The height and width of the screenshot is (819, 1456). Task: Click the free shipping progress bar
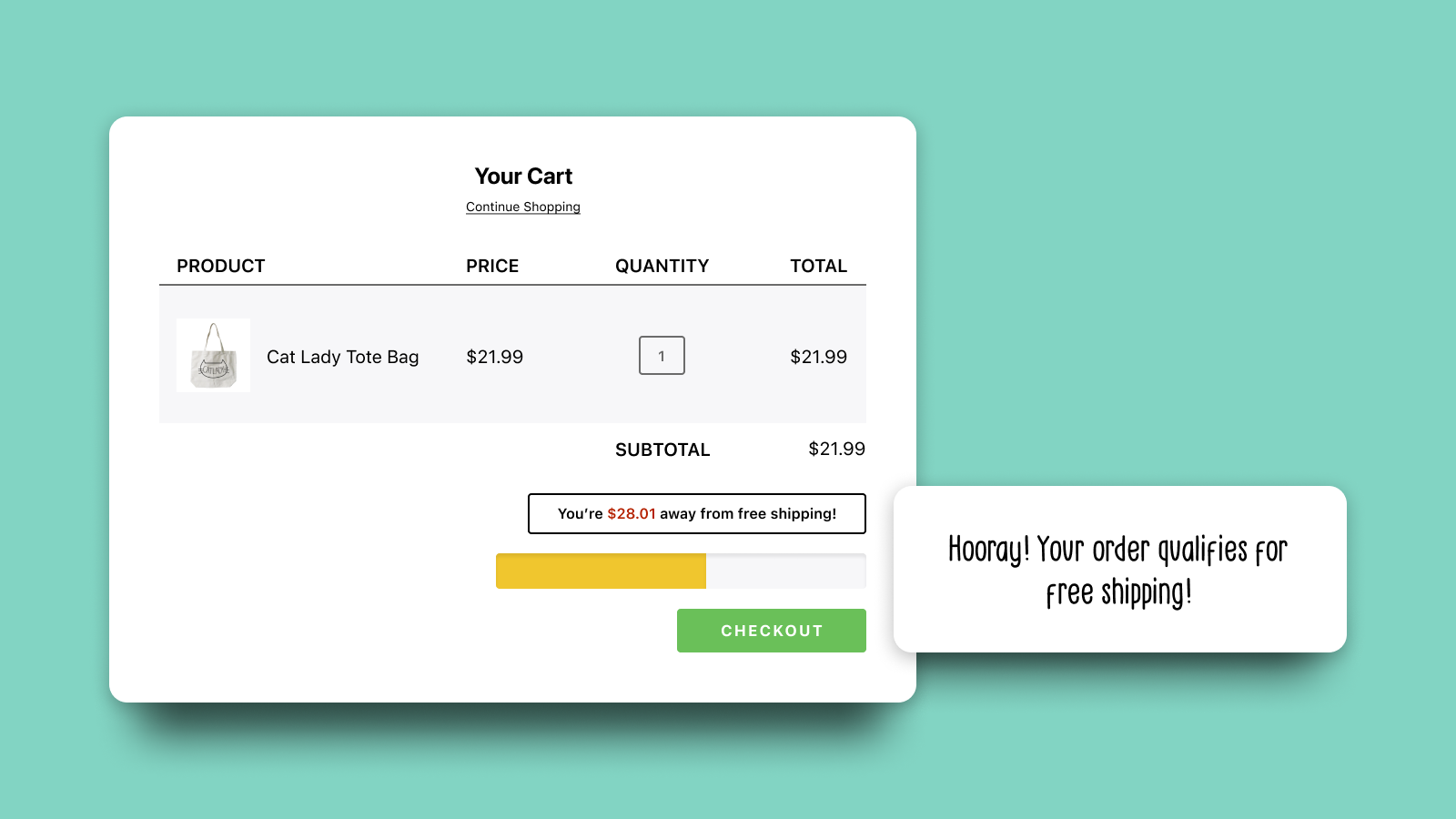[x=681, y=571]
